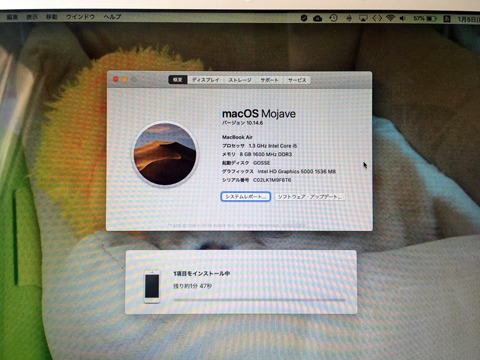
Task: Open the ウインドウ menu
Action: pyautogui.click(x=80, y=17)
